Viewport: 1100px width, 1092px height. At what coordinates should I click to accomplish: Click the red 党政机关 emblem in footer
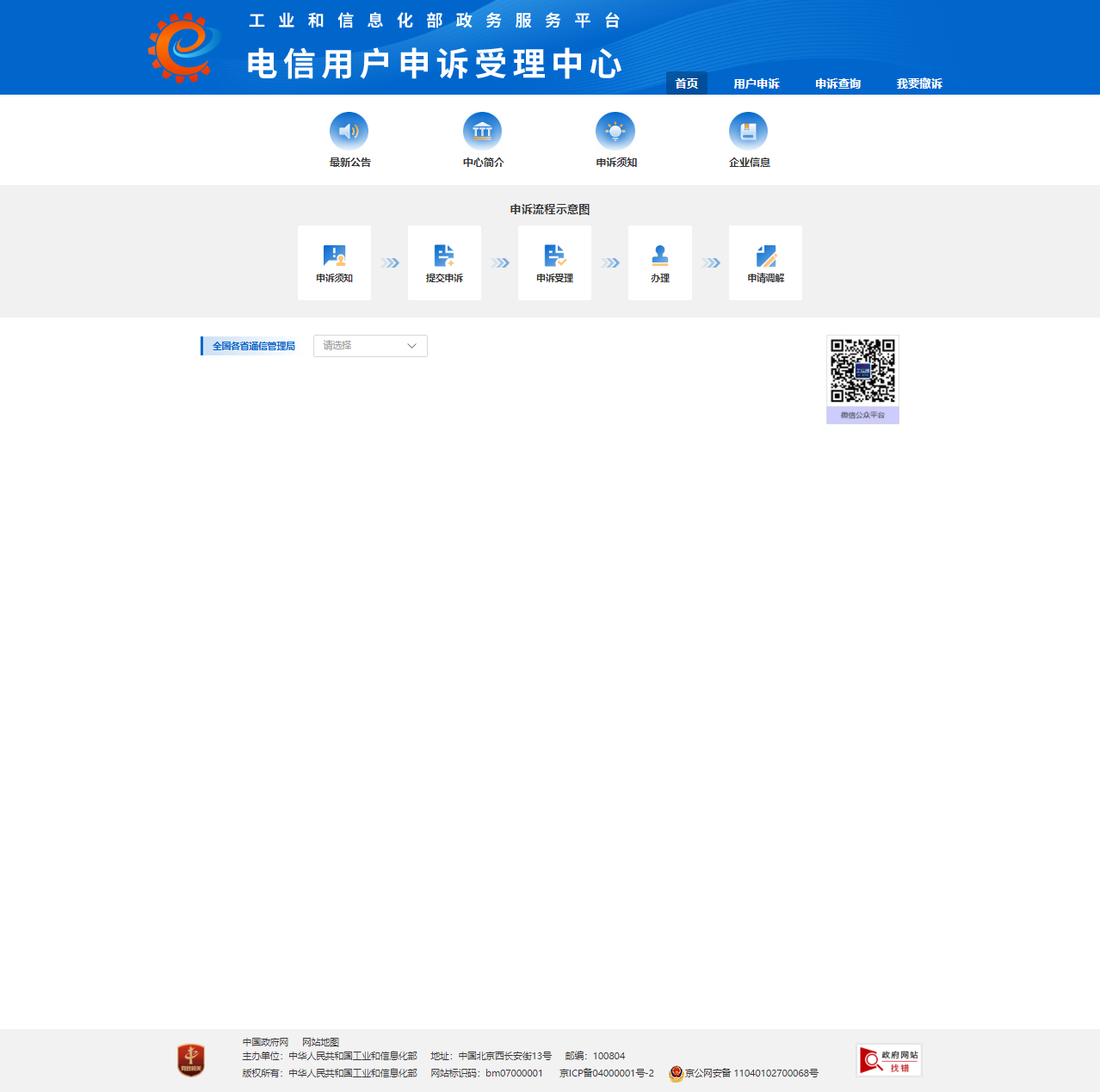[x=190, y=1060]
